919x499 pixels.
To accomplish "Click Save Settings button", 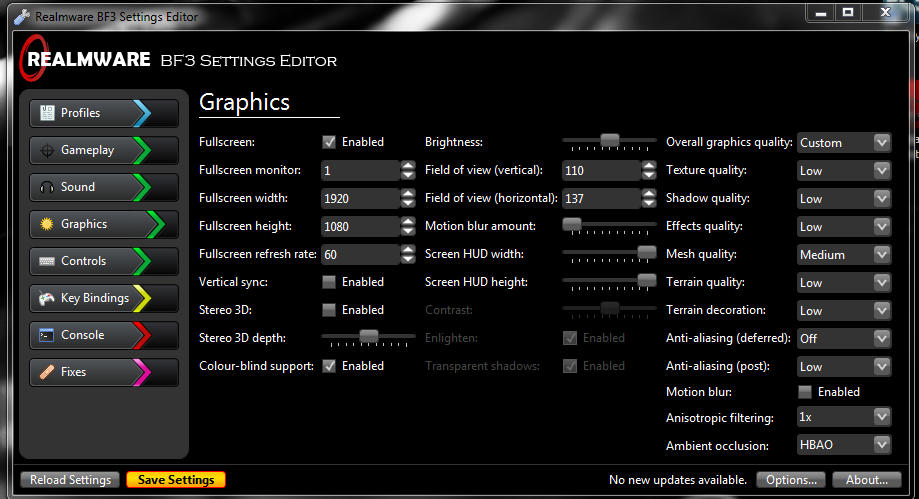I will pyautogui.click(x=176, y=480).
